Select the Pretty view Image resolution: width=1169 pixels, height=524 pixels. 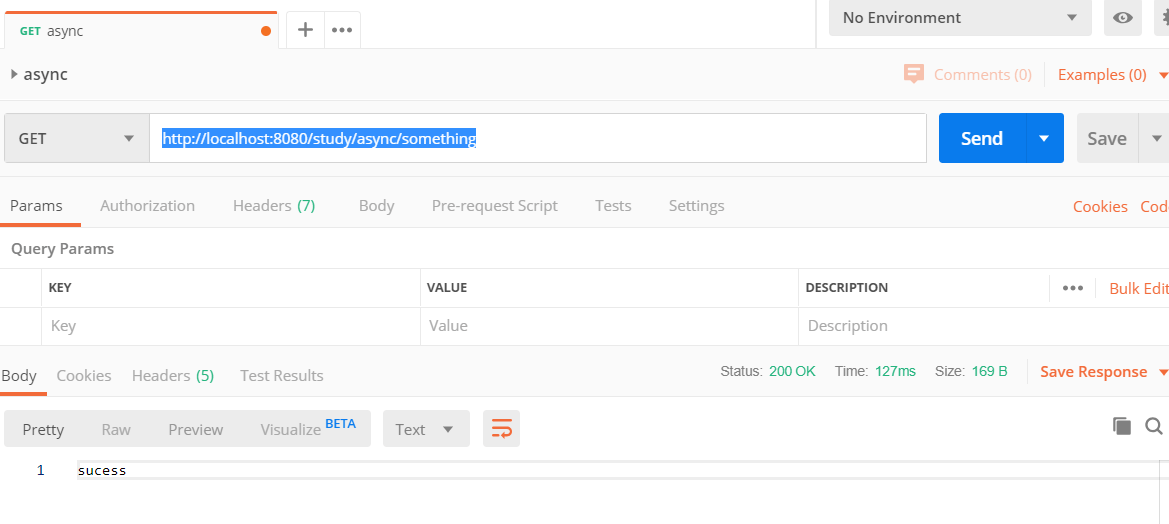tap(43, 429)
